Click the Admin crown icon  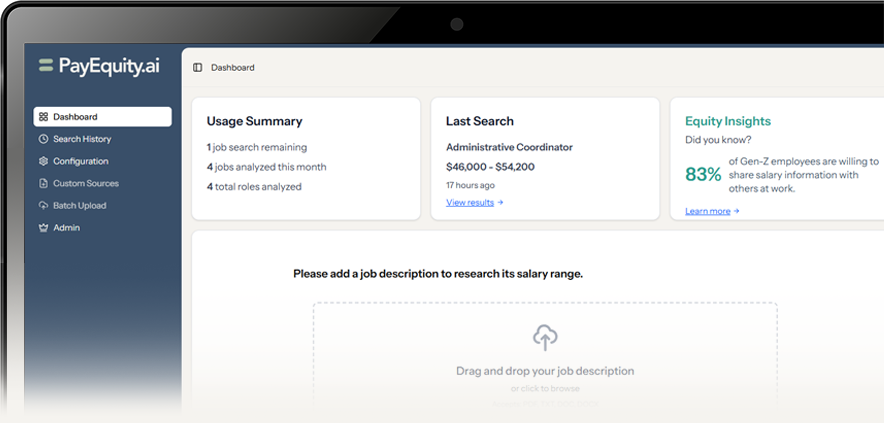(x=43, y=227)
